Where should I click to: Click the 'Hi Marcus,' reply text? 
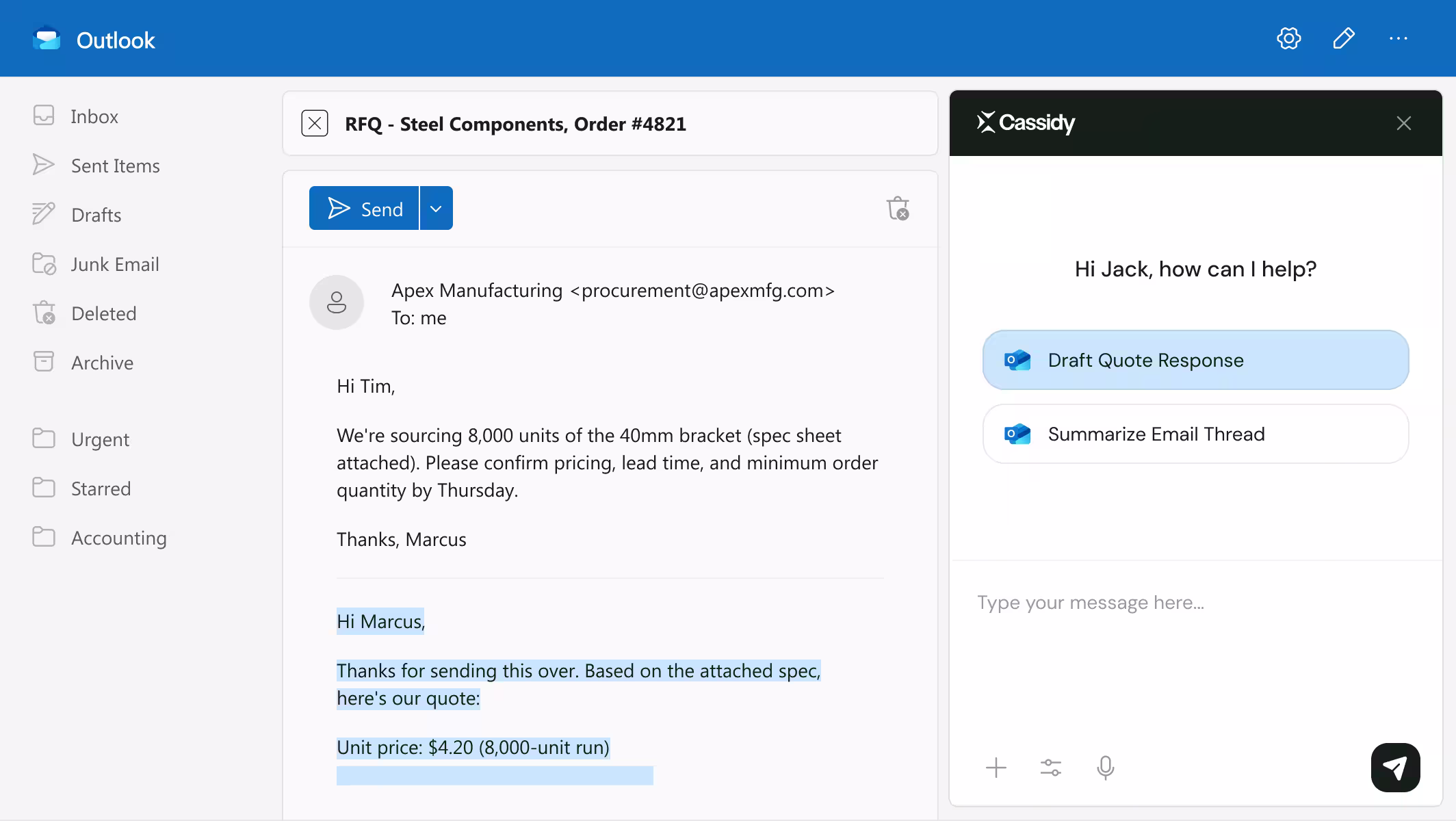point(381,621)
